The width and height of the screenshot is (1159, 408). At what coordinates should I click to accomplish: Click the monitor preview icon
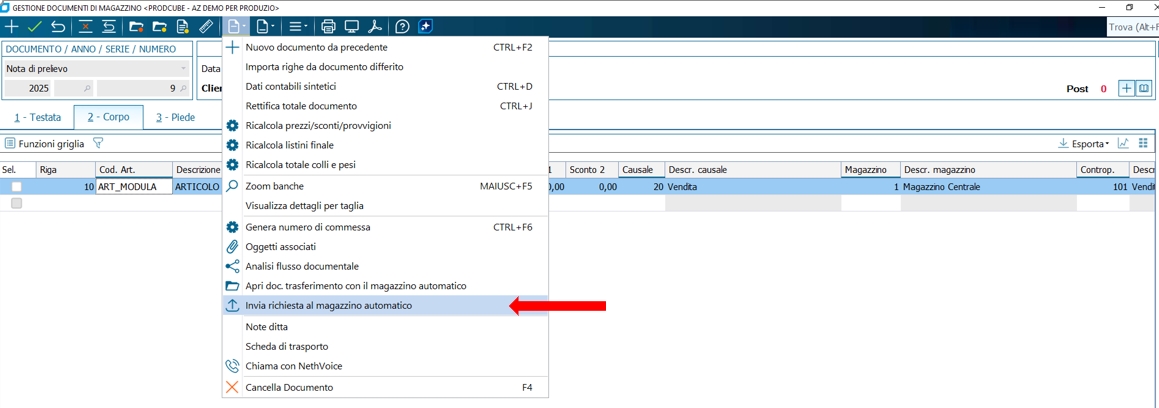coord(352,27)
